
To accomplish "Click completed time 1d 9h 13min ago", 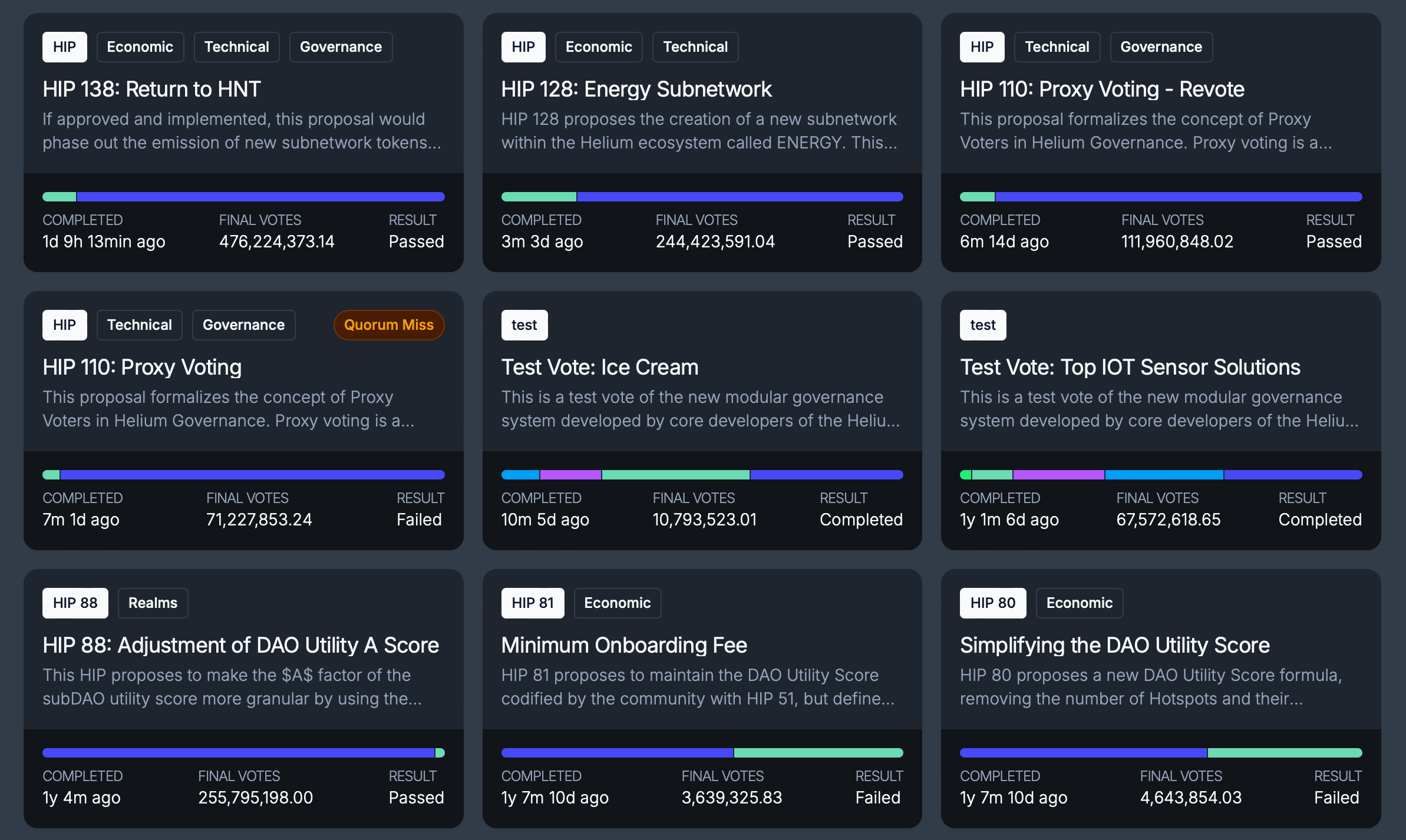I will (104, 242).
